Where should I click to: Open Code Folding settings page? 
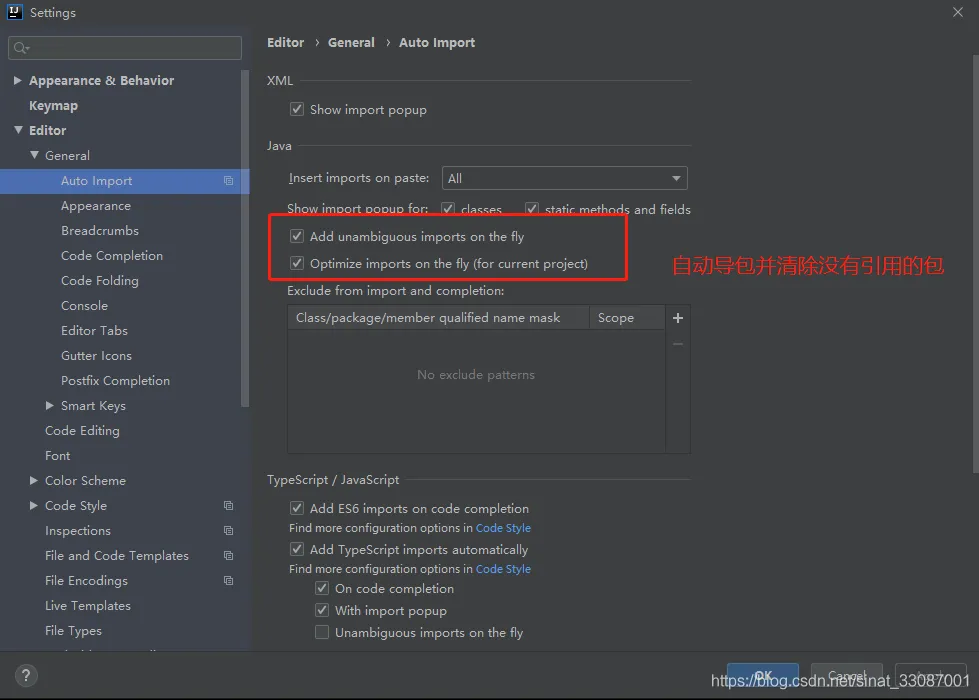click(x=99, y=280)
